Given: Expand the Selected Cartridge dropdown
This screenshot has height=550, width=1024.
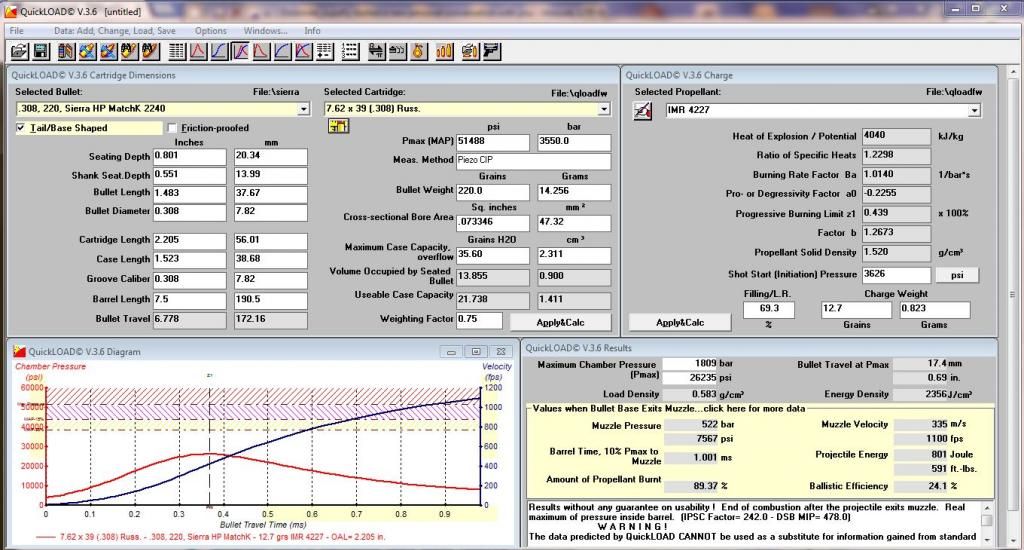Looking at the screenshot, I should [604, 109].
